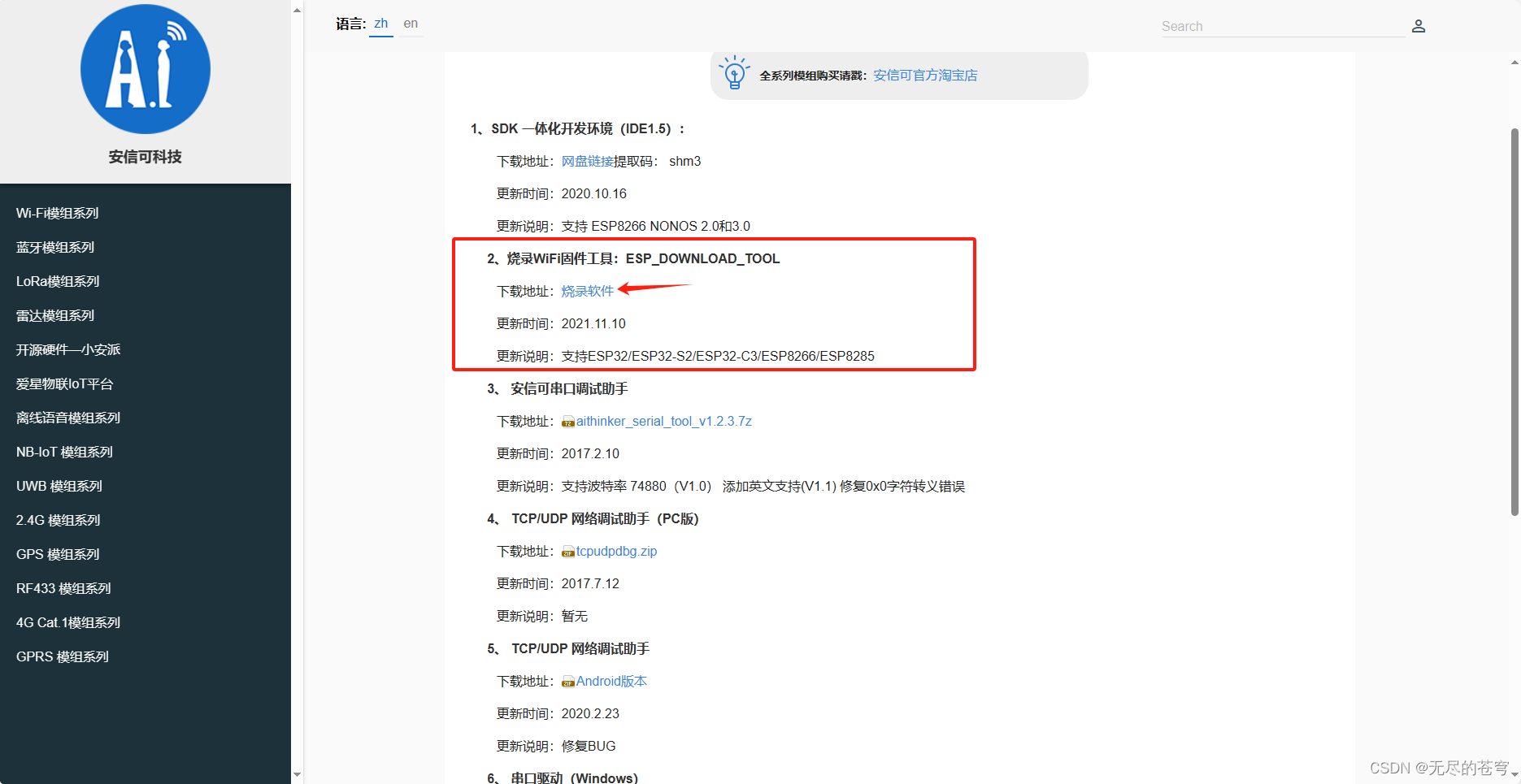Open GPRS 模组系列 in the sidebar
The image size is (1521, 784).
coord(63,656)
